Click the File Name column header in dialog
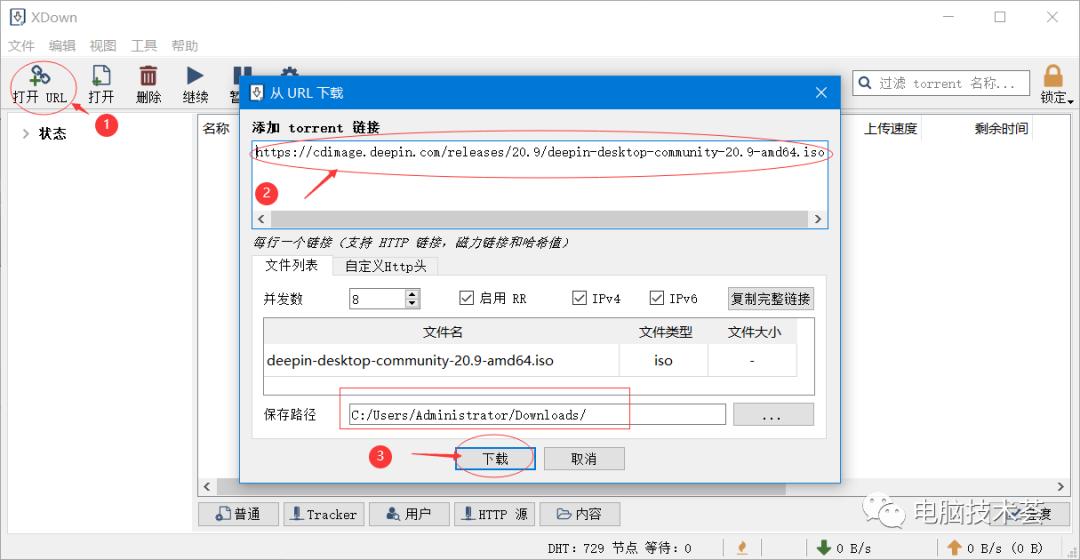The height and width of the screenshot is (560, 1080). pyautogui.click(x=442, y=332)
